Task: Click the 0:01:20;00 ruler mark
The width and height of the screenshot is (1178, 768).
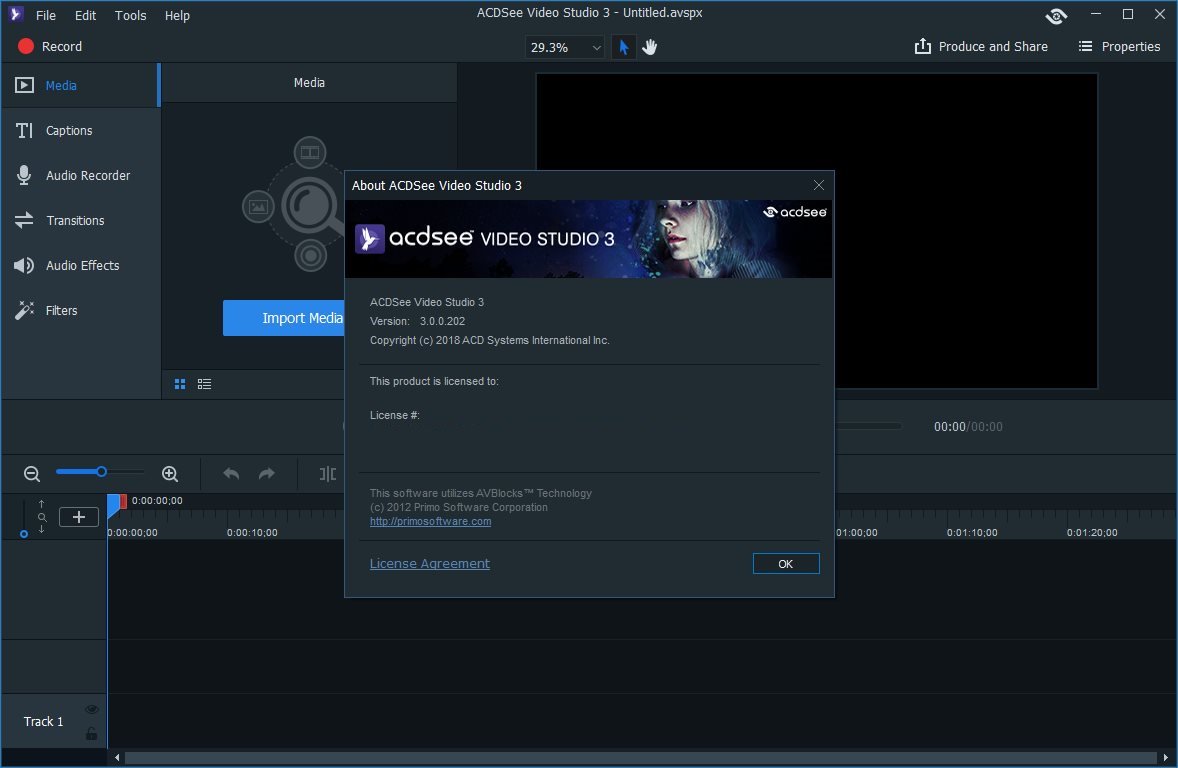Action: tap(1092, 532)
